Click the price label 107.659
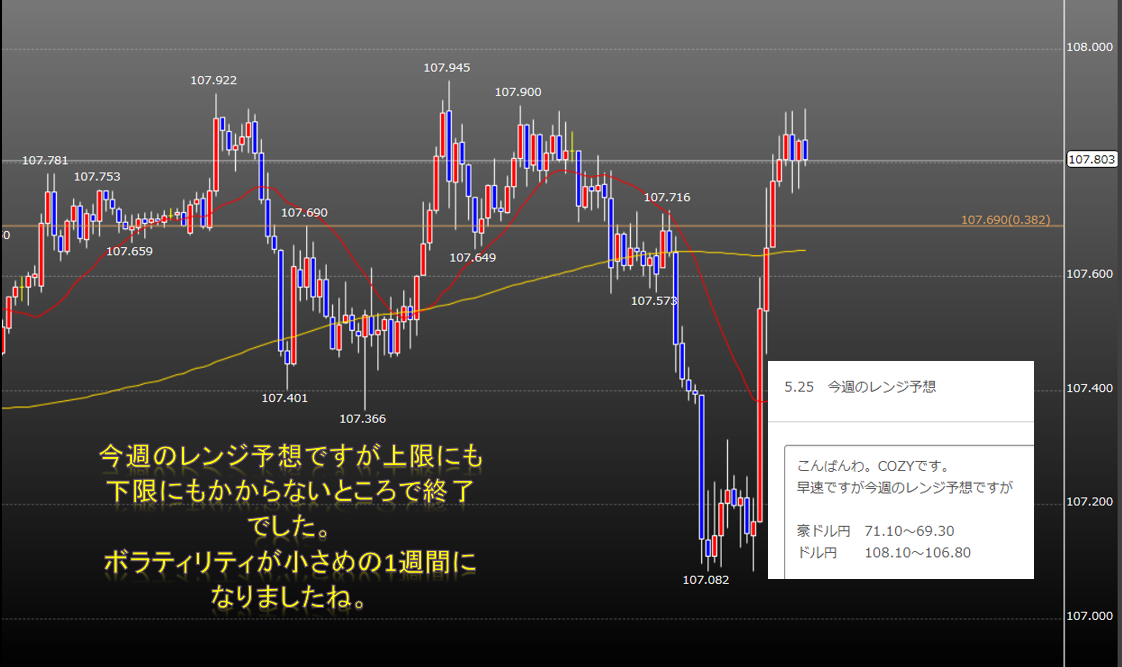The height and width of the screenshot is (667, 1122). [x=130, y=251]
